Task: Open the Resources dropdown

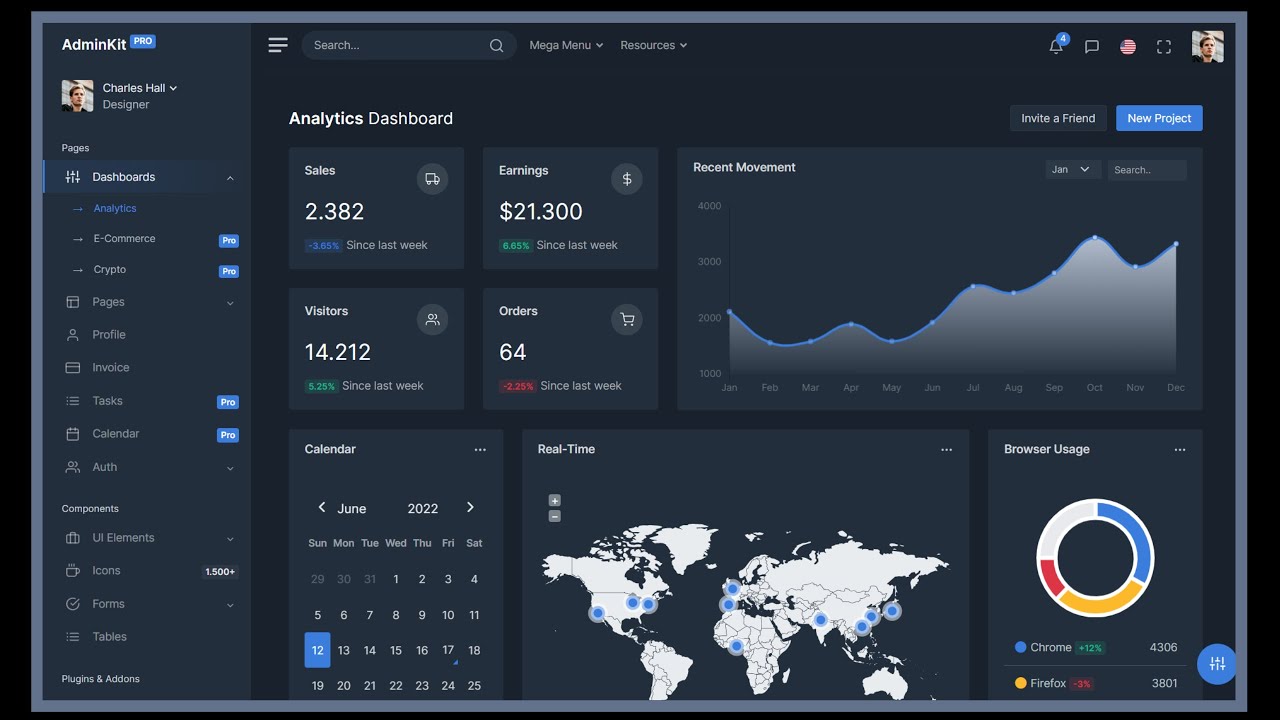Action: pos(653,45)
